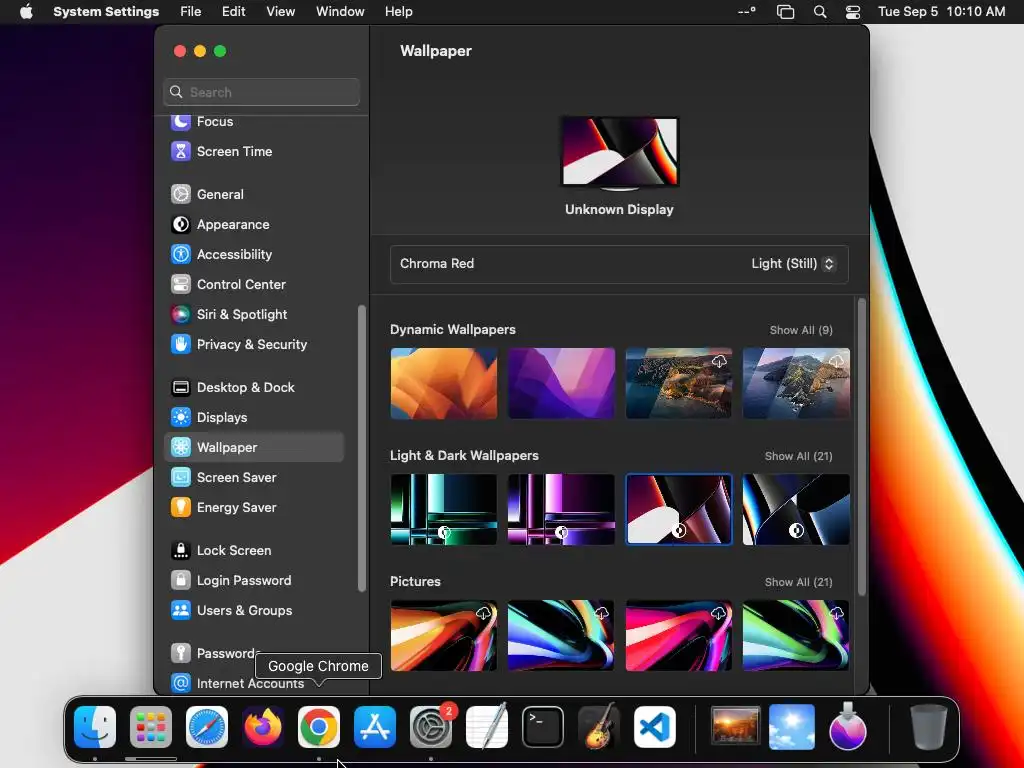This screenshot has height=768, width=1024.
Task: Open the Apple menu
Action: click(x=26, y=12)
